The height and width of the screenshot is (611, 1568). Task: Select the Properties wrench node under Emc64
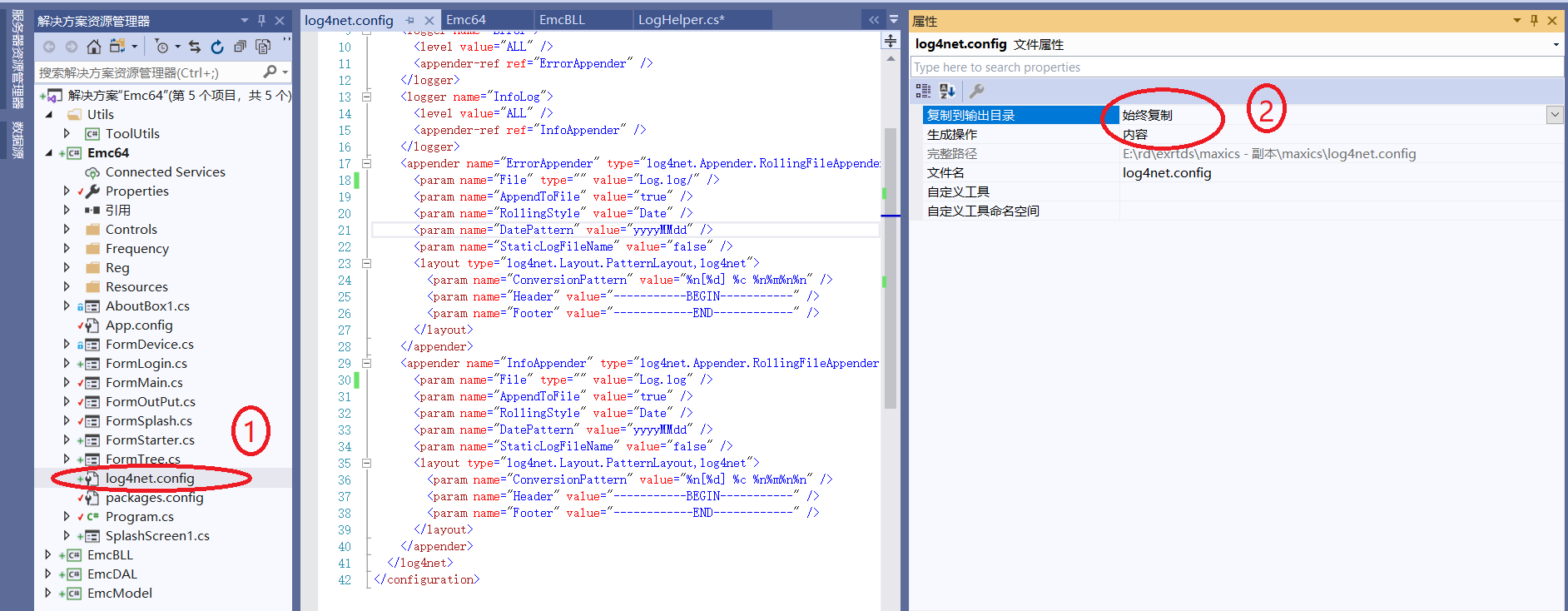[136, 191]
